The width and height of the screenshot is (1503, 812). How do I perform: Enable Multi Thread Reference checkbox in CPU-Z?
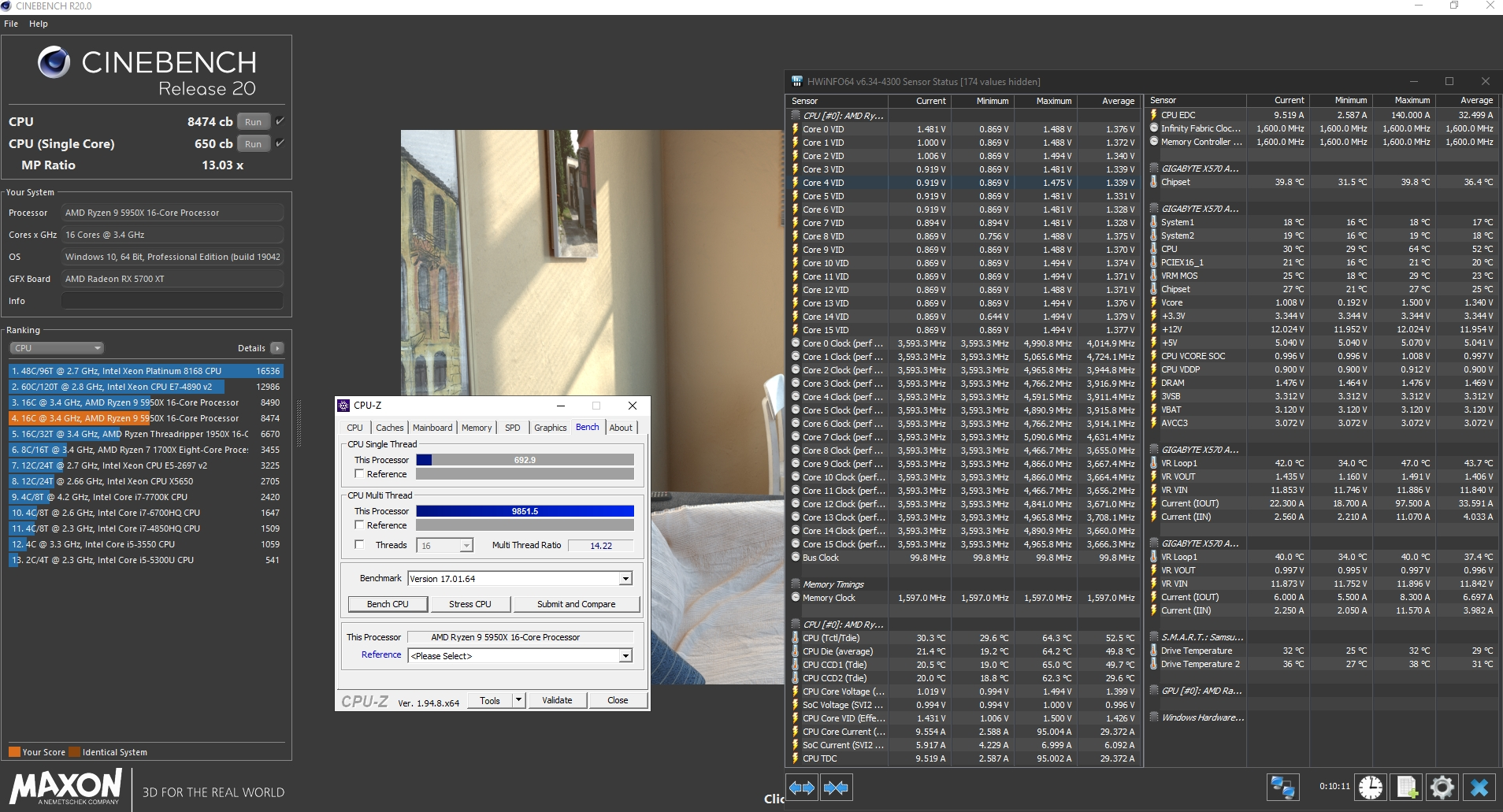pos(359,525)
